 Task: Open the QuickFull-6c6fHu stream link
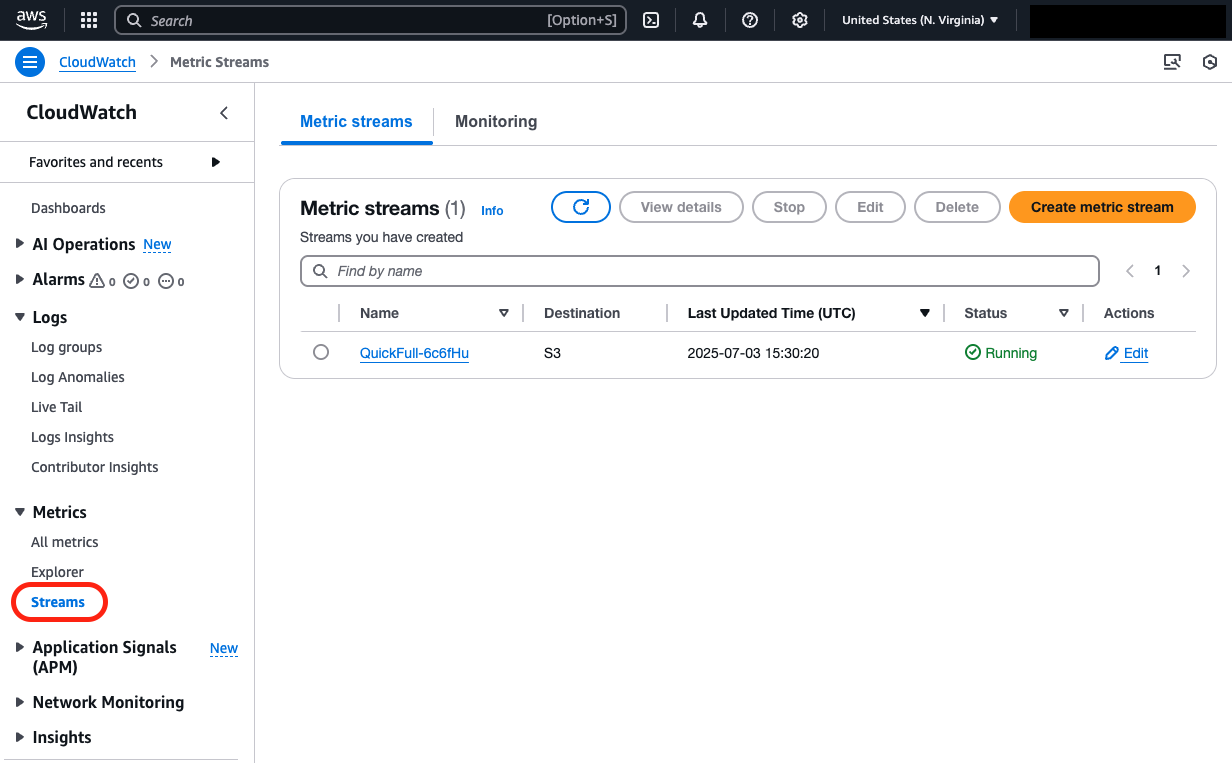pyautogui.click(x=414, y=353)
